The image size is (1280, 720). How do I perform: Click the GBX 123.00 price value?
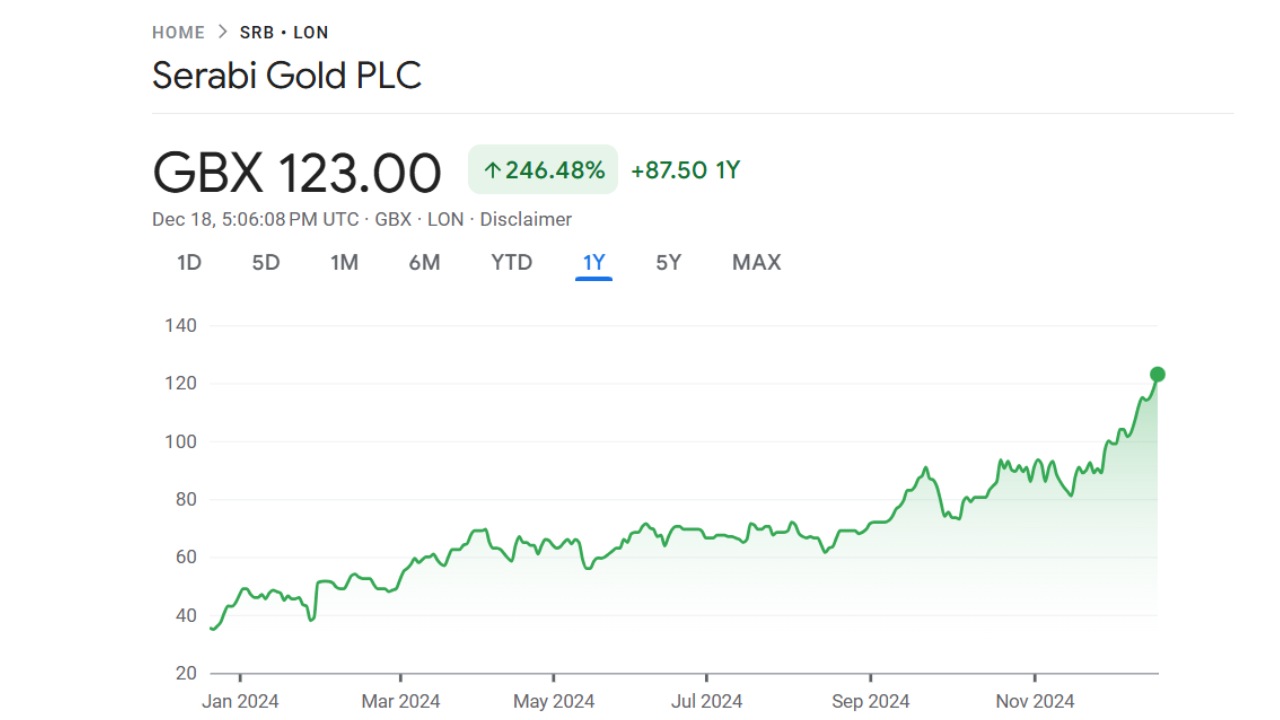[x=297, y=173]
